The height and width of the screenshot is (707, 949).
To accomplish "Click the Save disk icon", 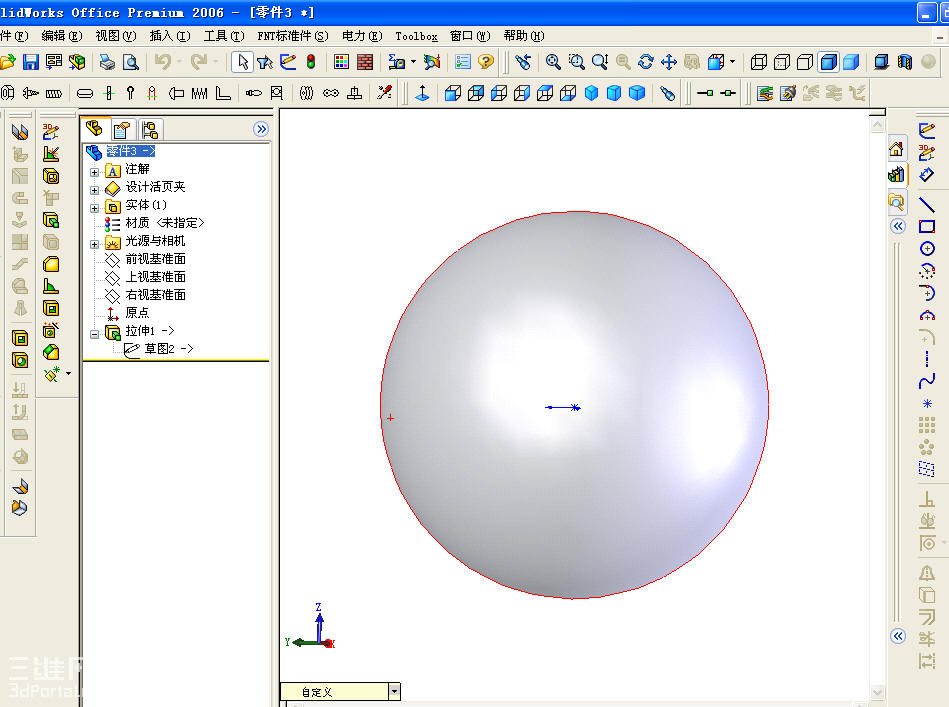I will point(30,62).
